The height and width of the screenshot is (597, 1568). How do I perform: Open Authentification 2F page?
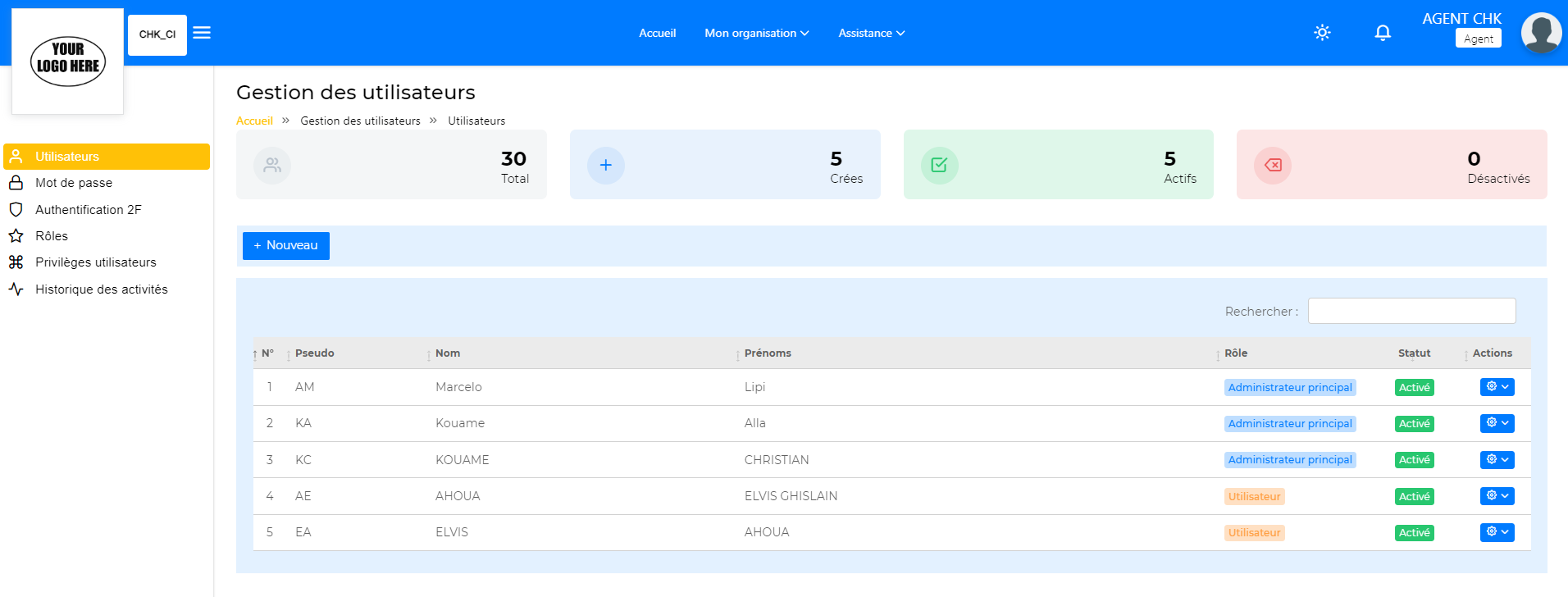point(88,210)
